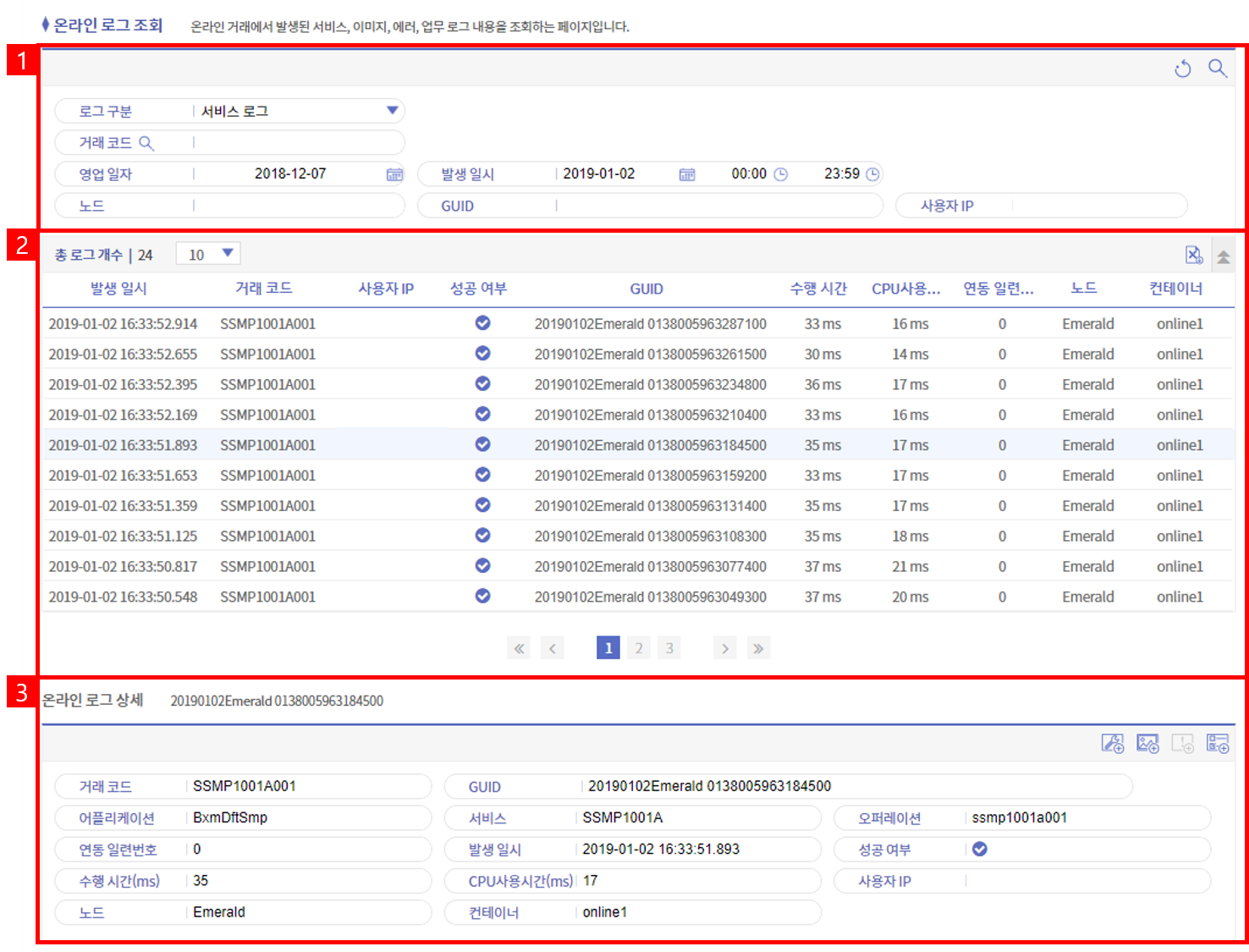Viewport: 1249px width, 952px height.
Task: Click the 거래 코드 search input field
Action: 298,143
